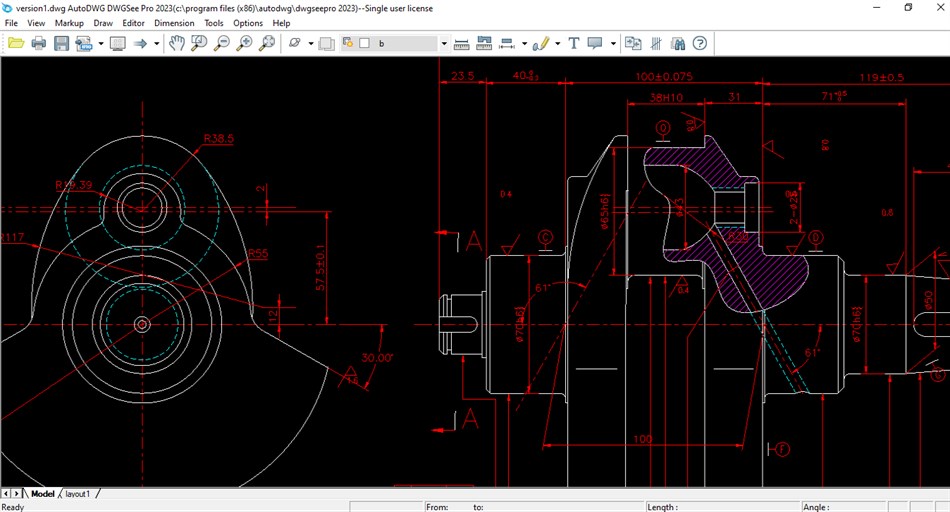This screenshot has height=512, width=950.
Task: Select the measure length ruler tool
Action: pos(462,43)
